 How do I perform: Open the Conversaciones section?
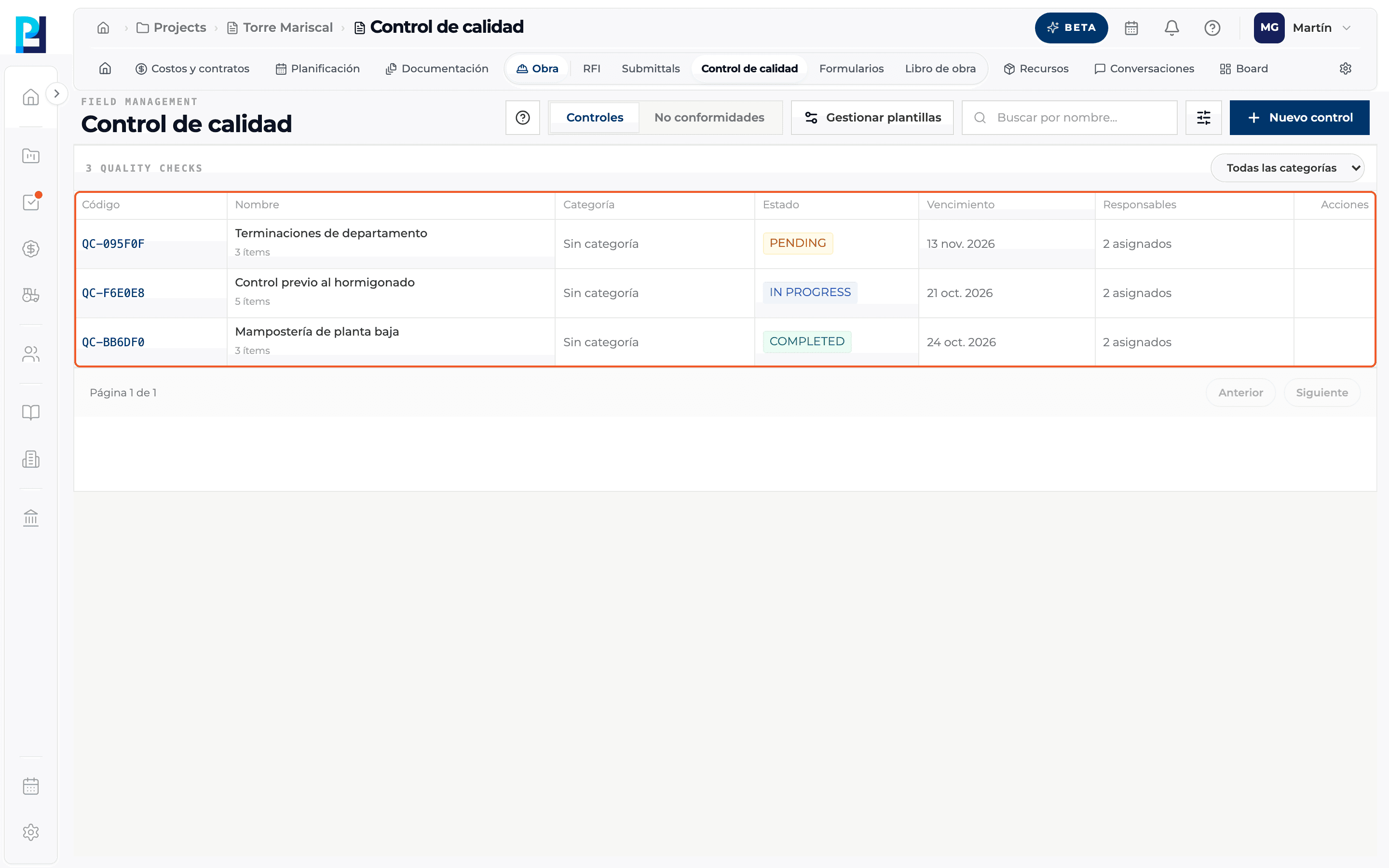(1144, 68)
